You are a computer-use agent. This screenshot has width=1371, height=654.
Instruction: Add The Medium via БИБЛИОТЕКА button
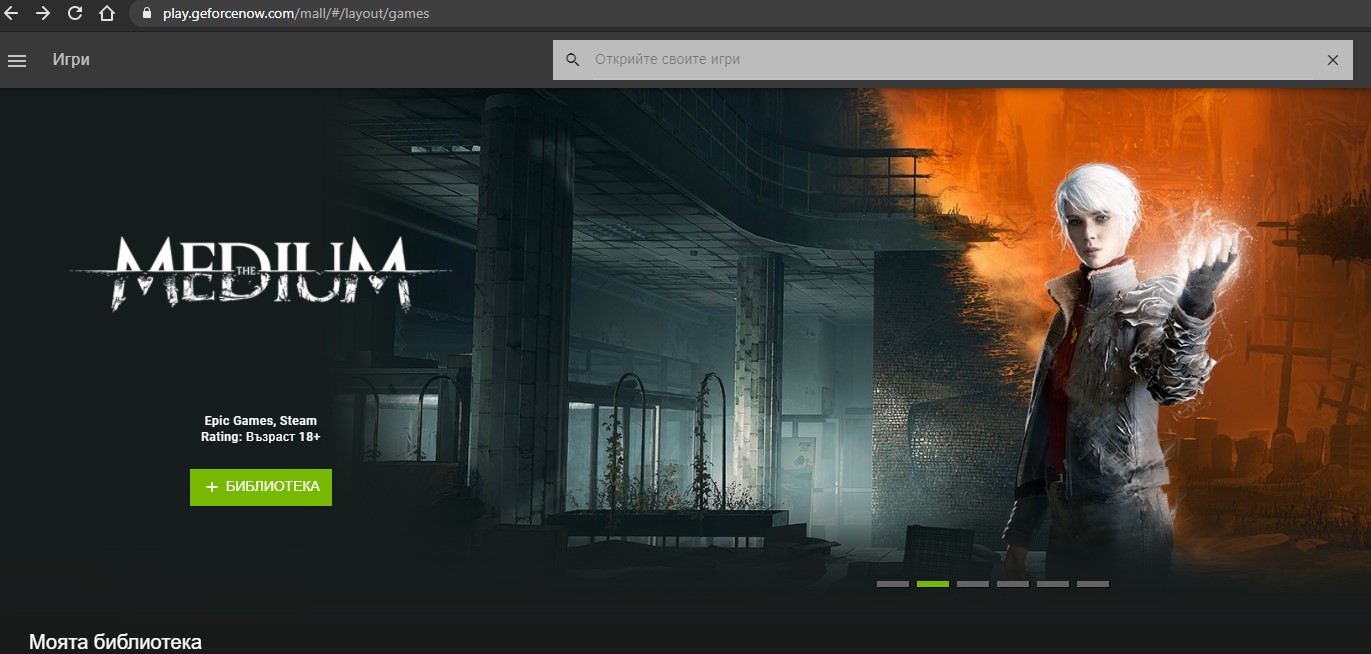point(261,487)
